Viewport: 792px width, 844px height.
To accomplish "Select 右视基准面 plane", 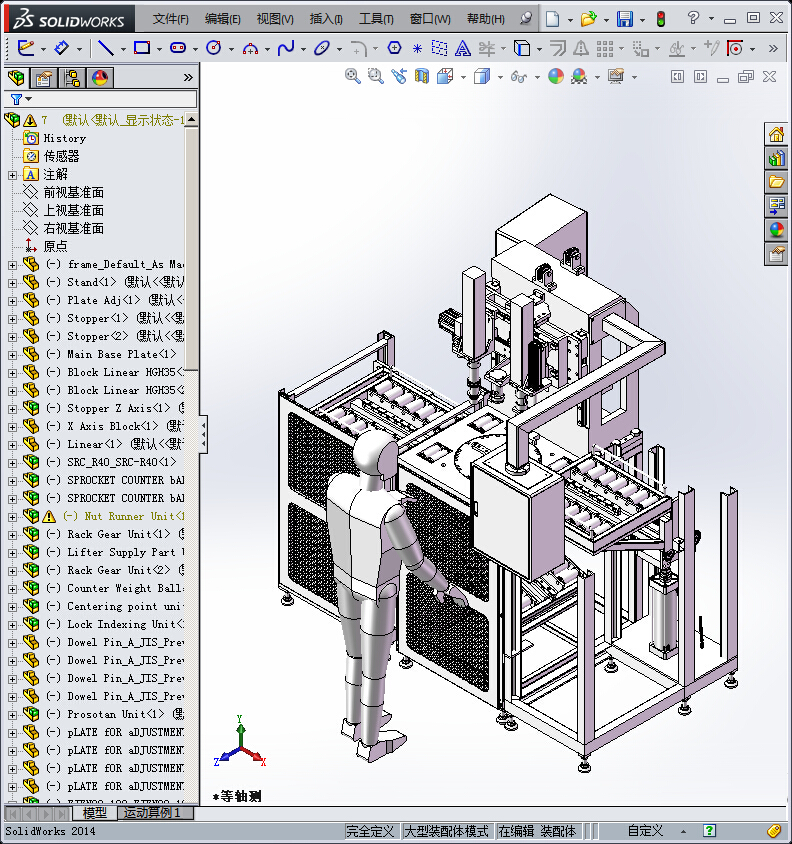I will [x=73, y=229].
